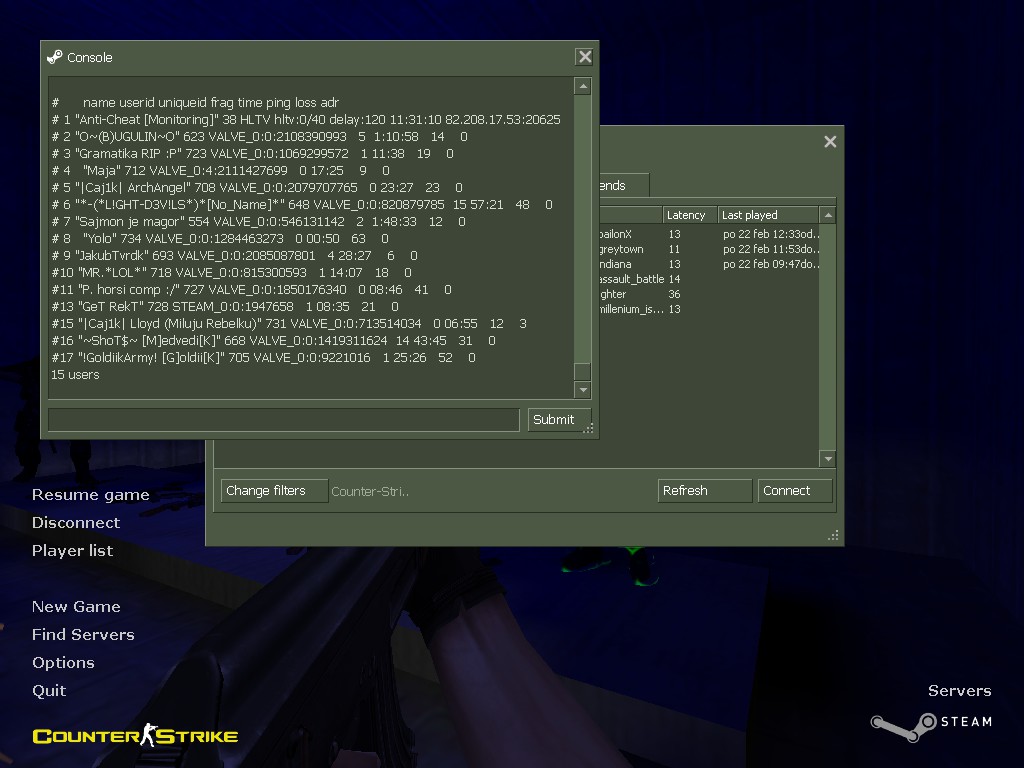This screenshot has height=768, width=1024.
Task: Open Change filters in server browser
Action: click(x=274, y=490)
